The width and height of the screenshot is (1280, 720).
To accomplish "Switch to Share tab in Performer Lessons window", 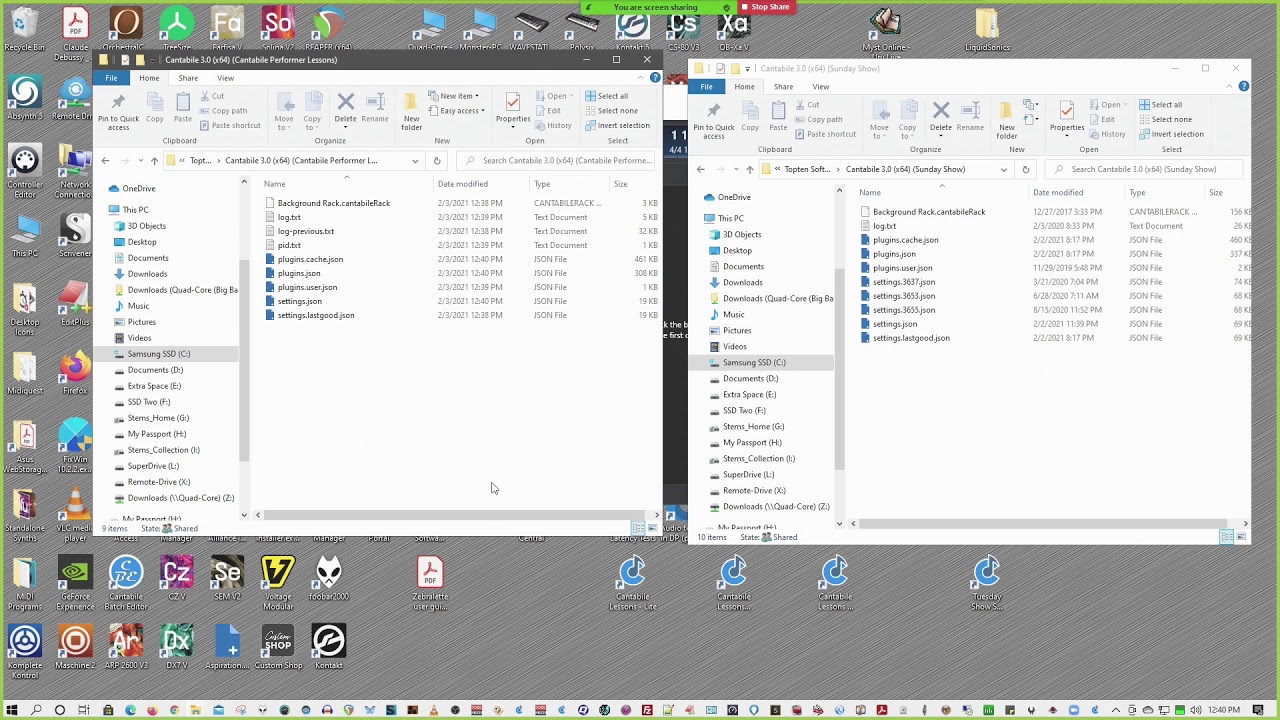I will [188, 78].
